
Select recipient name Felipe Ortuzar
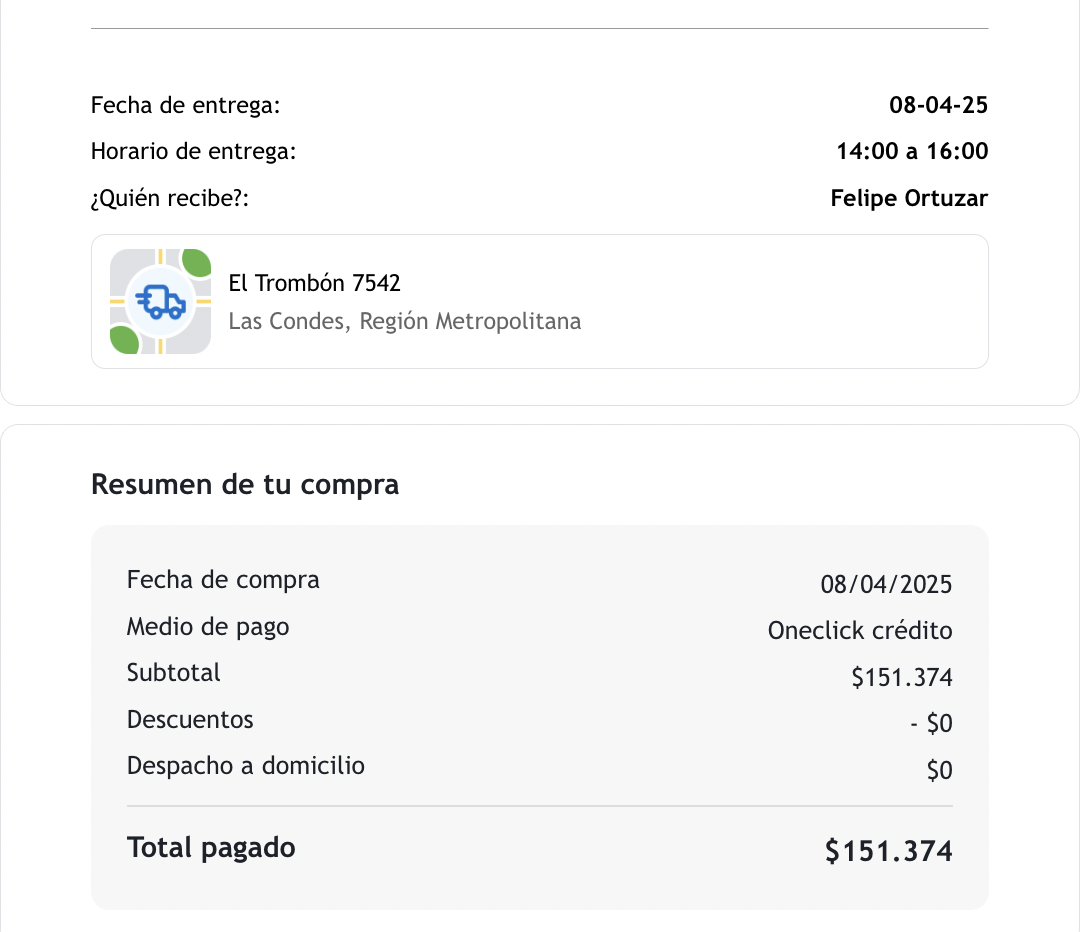click(x=908, y=199)
